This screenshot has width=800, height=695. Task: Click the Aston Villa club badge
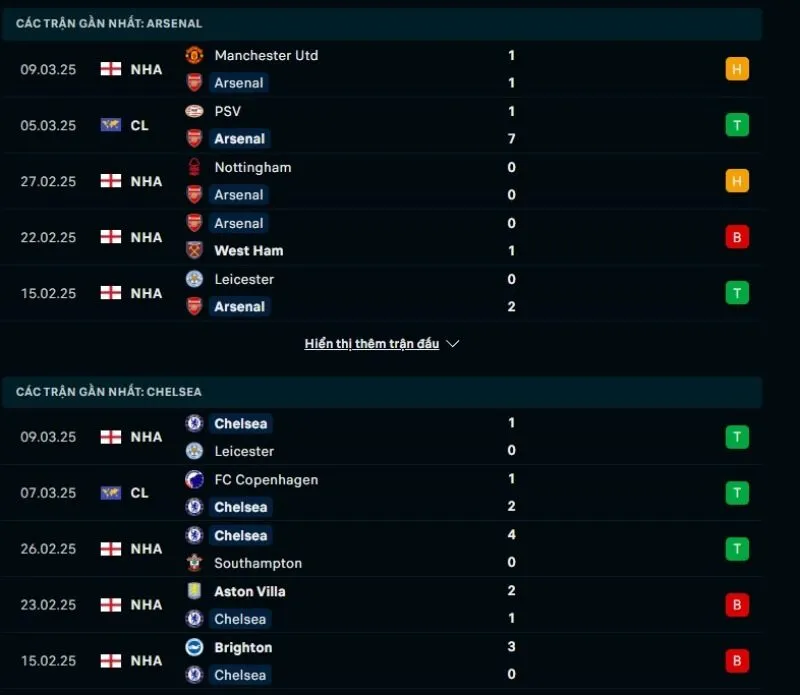(192, 592)
